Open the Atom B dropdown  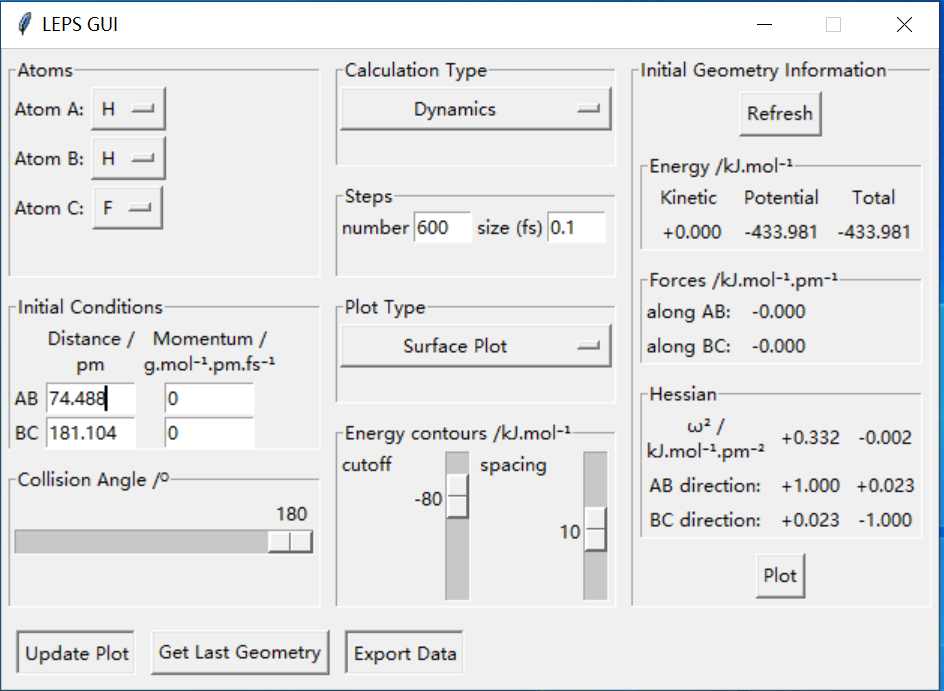point(128,158)
